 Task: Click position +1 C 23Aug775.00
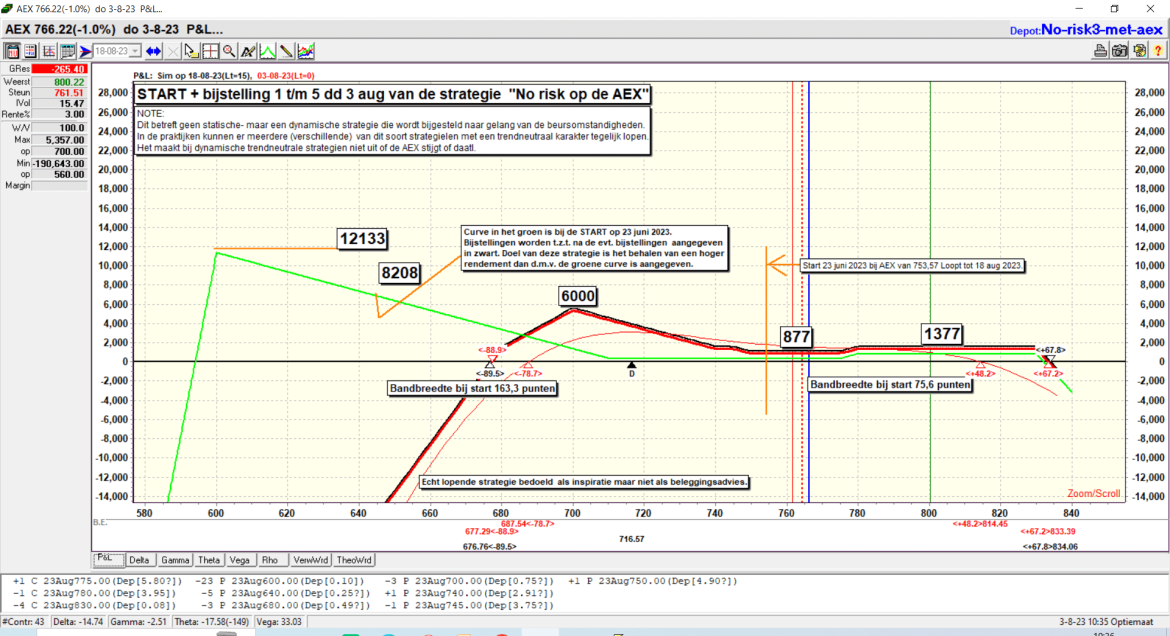(96, 581)
